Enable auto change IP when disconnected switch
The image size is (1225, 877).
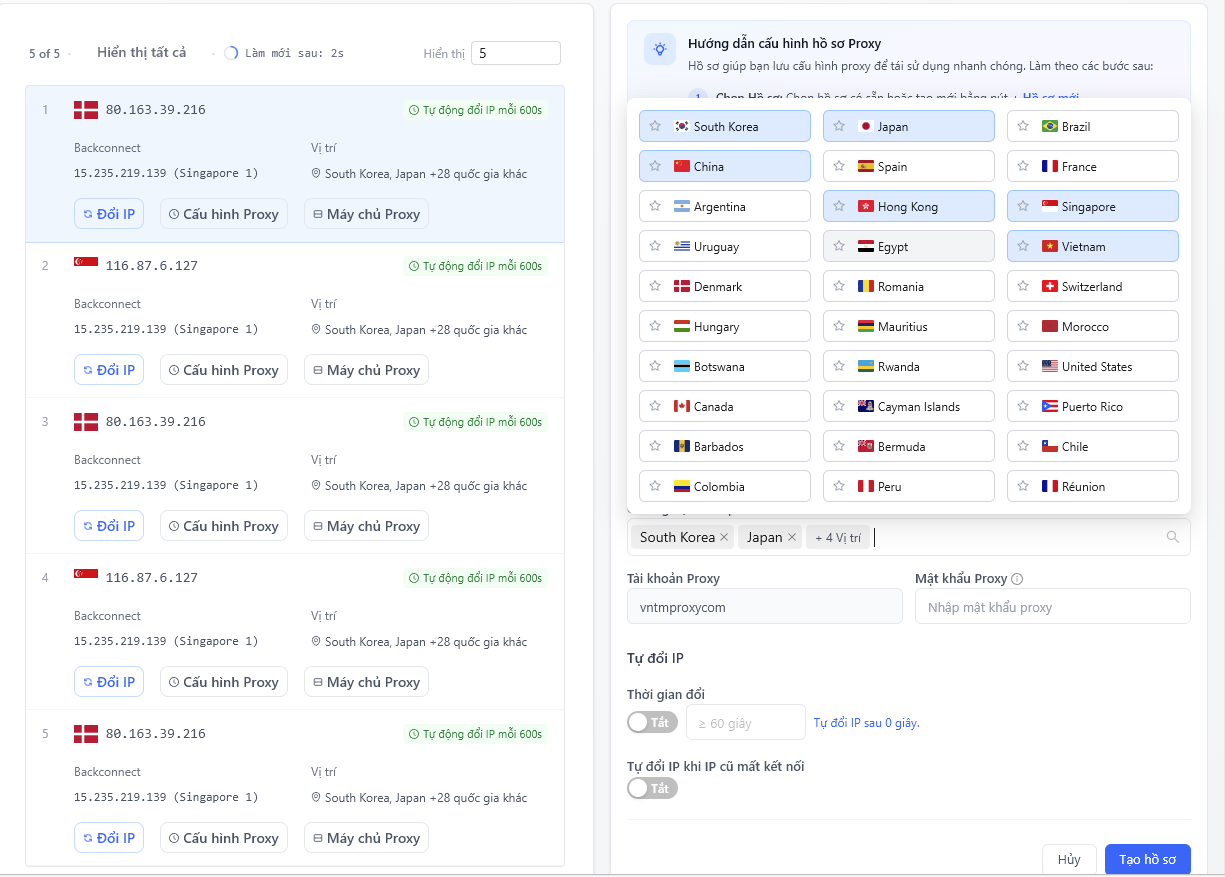tap(652, 788)
